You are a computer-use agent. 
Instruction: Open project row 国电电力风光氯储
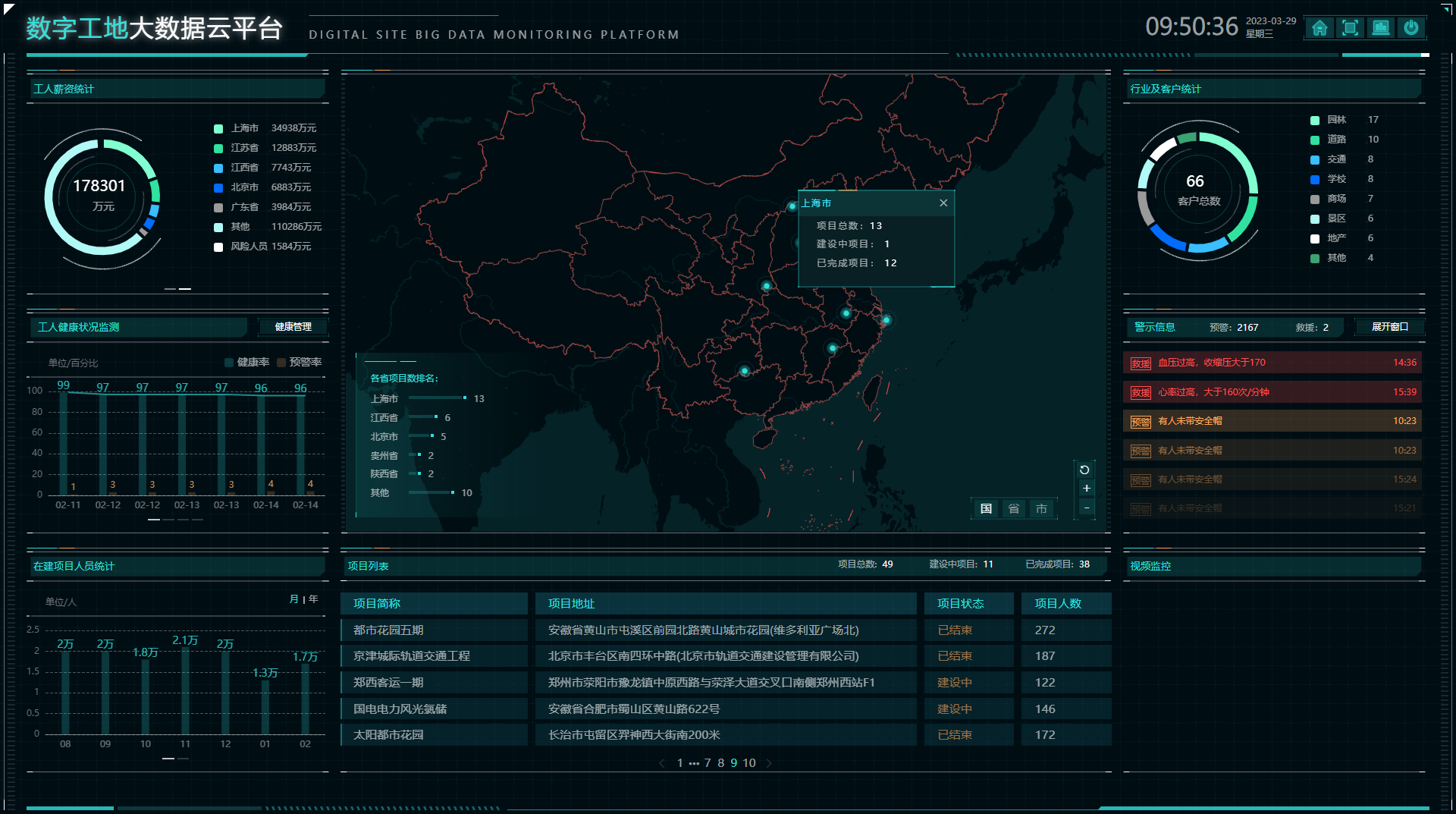(726, 709)
